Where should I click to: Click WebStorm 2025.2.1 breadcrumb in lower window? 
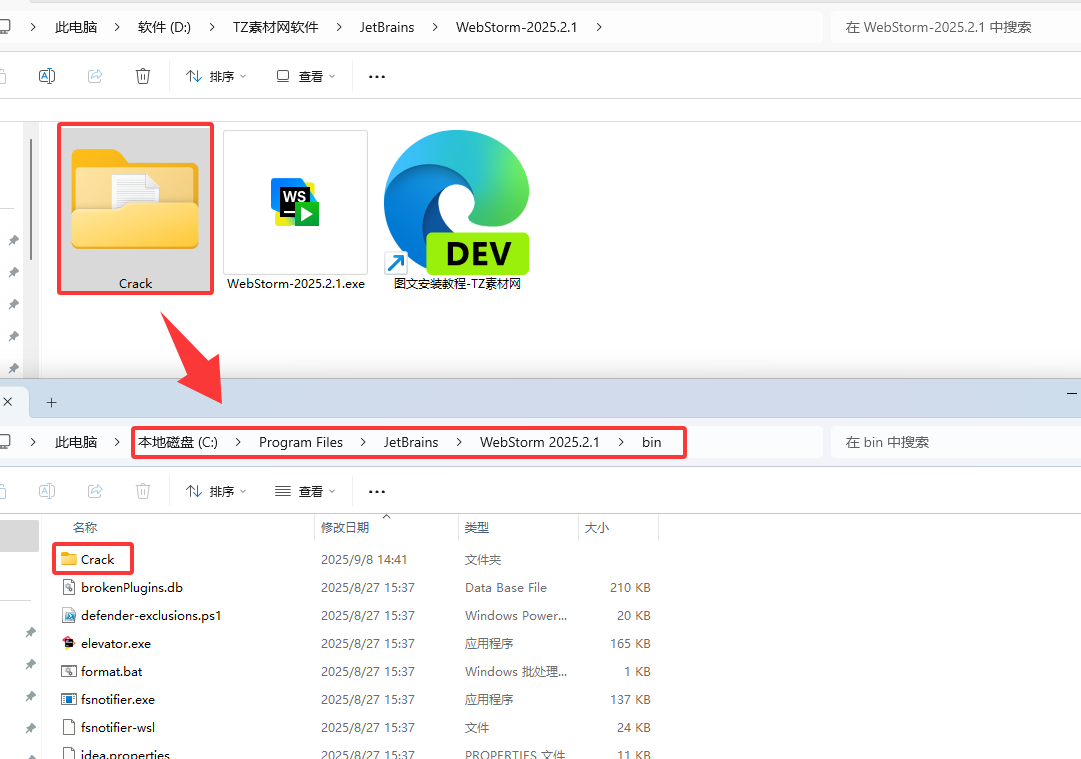pyautogui.click(x=540, y=443)
